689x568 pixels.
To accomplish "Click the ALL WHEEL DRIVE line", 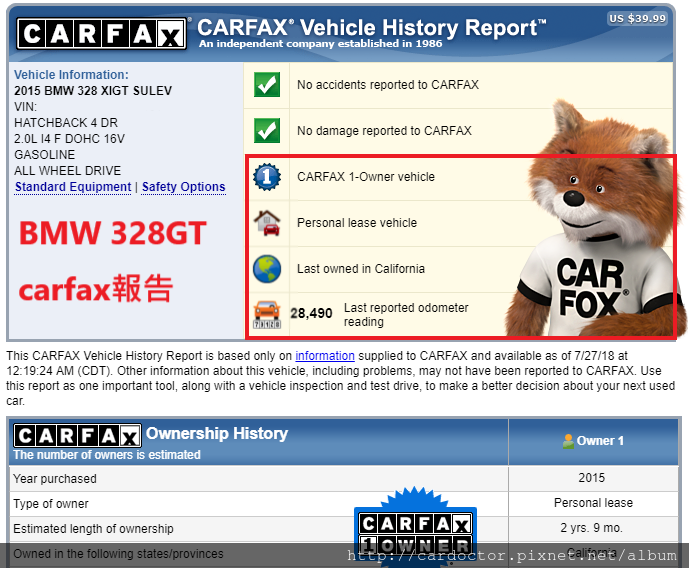I will (x=67, y=170).
